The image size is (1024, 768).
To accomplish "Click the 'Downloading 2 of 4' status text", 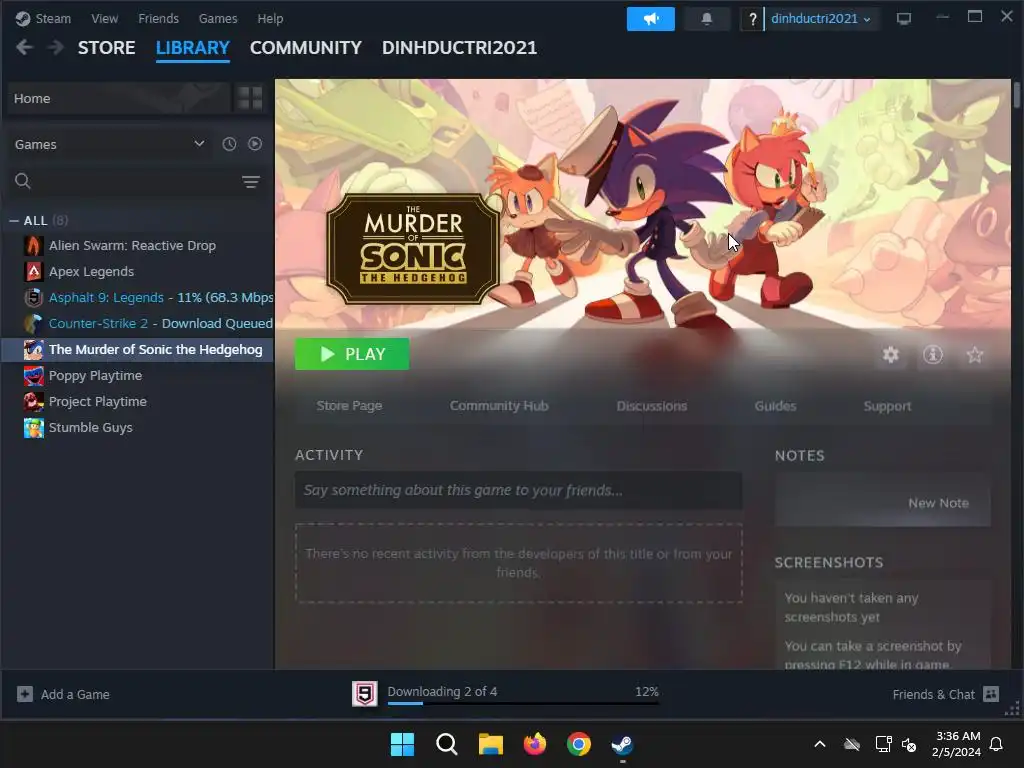I will (x=442, y=691).
